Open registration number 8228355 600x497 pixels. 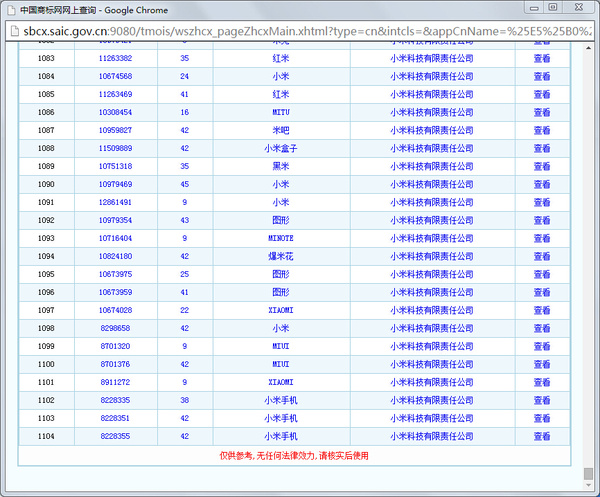(116, 436)
